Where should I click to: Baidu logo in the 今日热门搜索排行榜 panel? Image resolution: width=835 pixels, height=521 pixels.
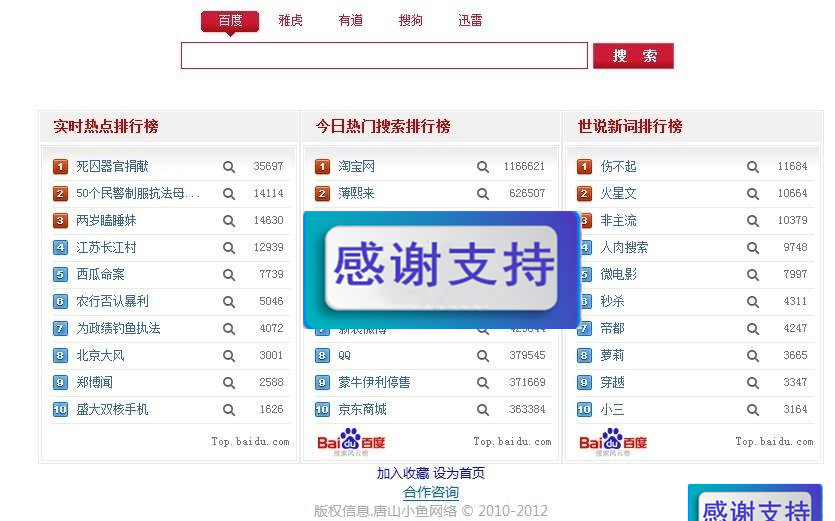coord(351,442)
